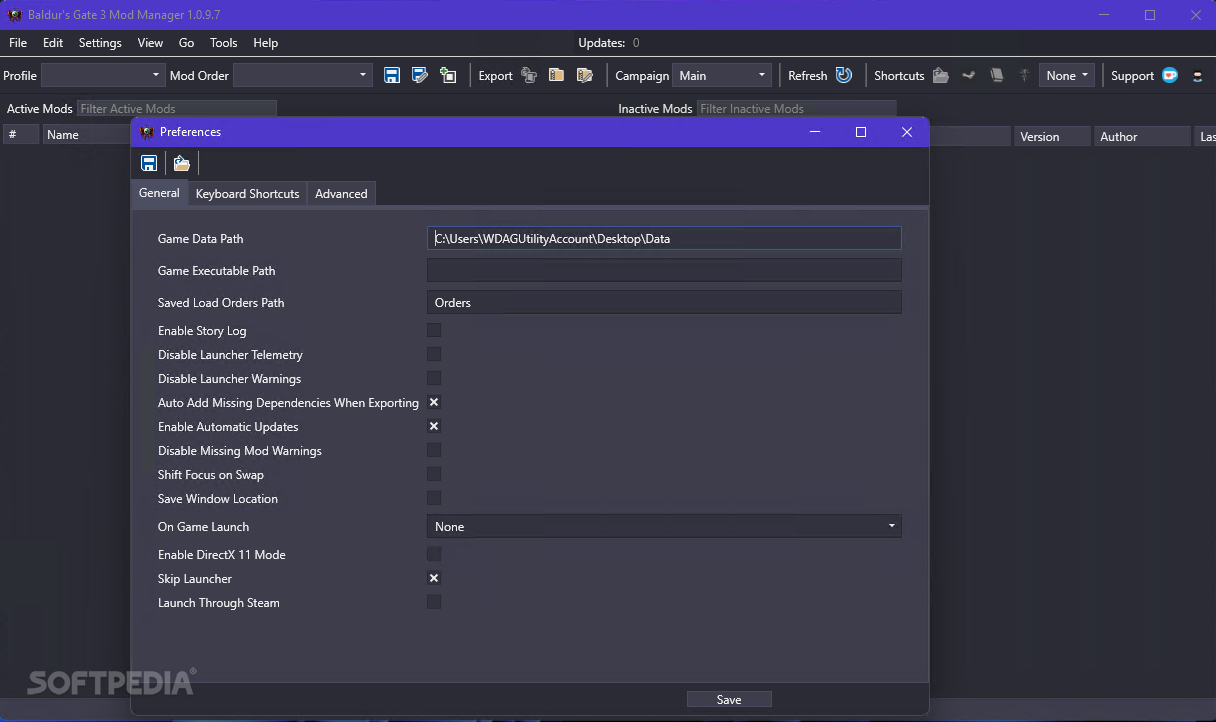Click the save order as icon with pencil
Viewport: 1216px width, 722px height.
(420, 75)
